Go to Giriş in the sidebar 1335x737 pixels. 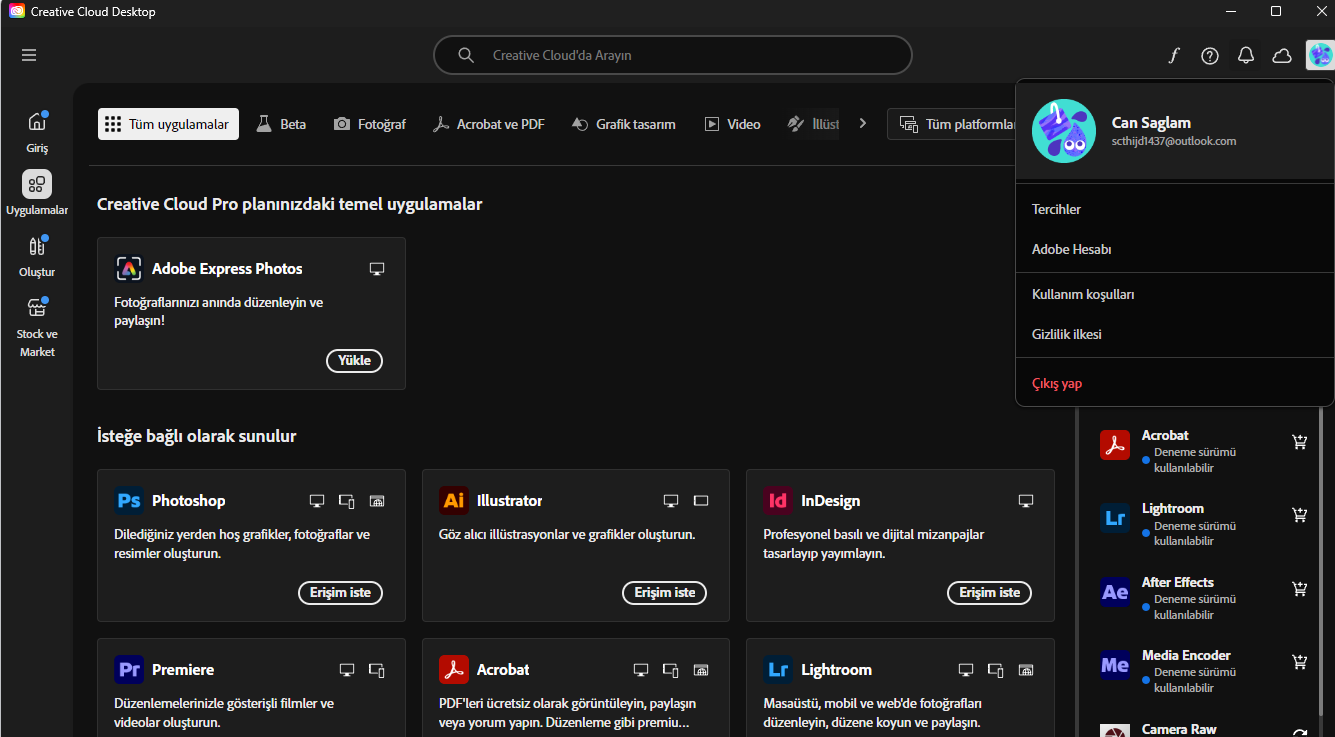pos(37,132)
